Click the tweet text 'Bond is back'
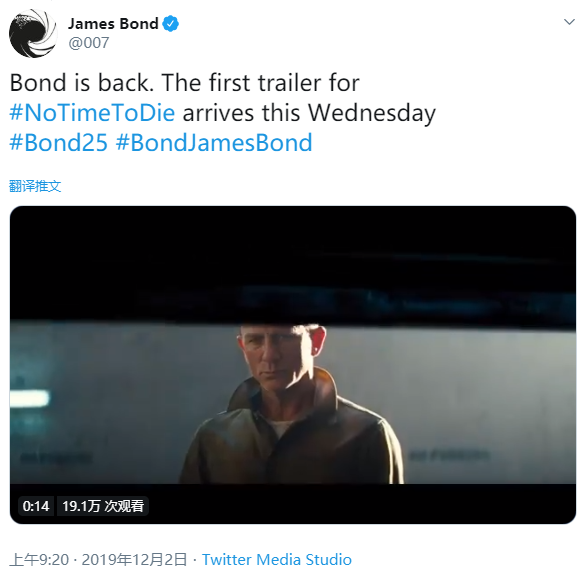Image resolution: width=587 pixels, height=577 pixels. click(82, 83)
